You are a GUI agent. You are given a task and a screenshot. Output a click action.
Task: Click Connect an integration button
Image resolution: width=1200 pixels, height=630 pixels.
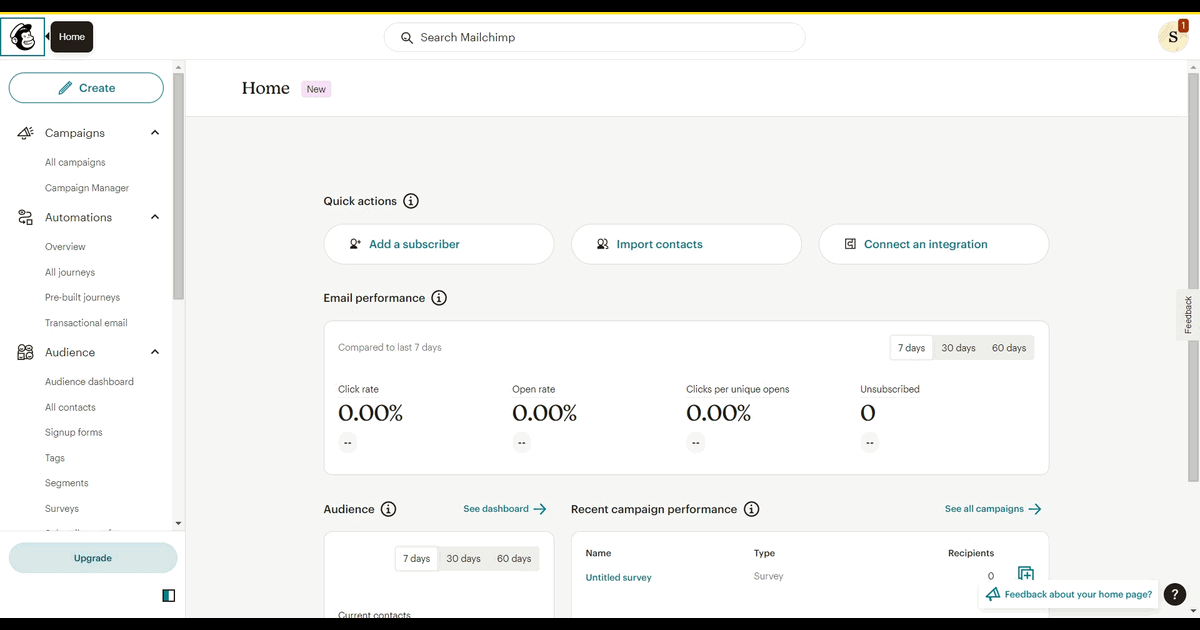(934, 244)
